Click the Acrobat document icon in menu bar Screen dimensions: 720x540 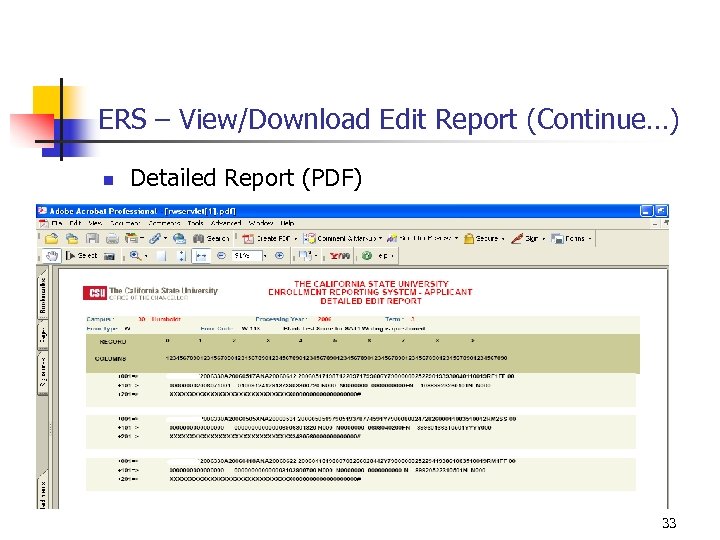click(x=44, y=223)
